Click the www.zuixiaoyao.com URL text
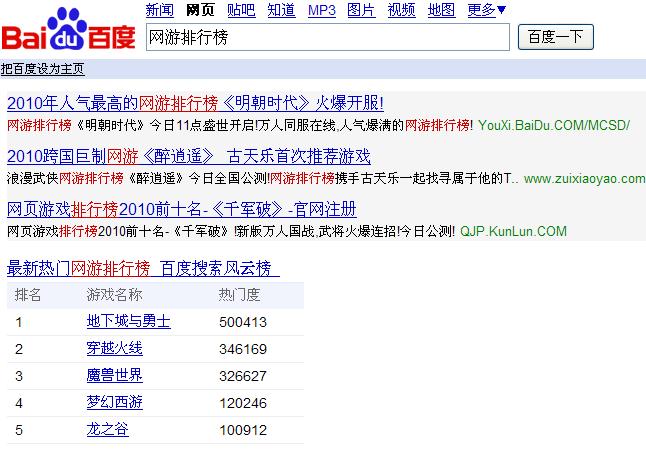 tap(584, 178)
